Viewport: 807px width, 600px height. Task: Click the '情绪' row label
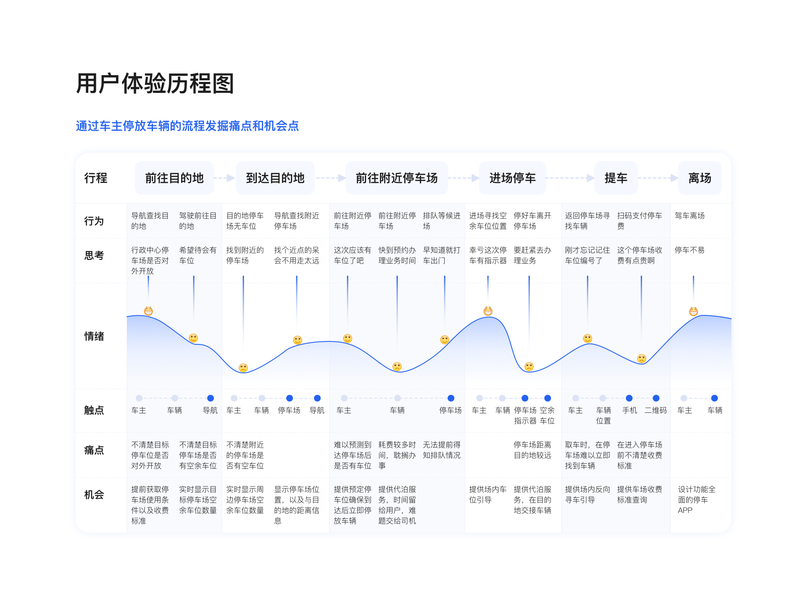click(94, 337)
